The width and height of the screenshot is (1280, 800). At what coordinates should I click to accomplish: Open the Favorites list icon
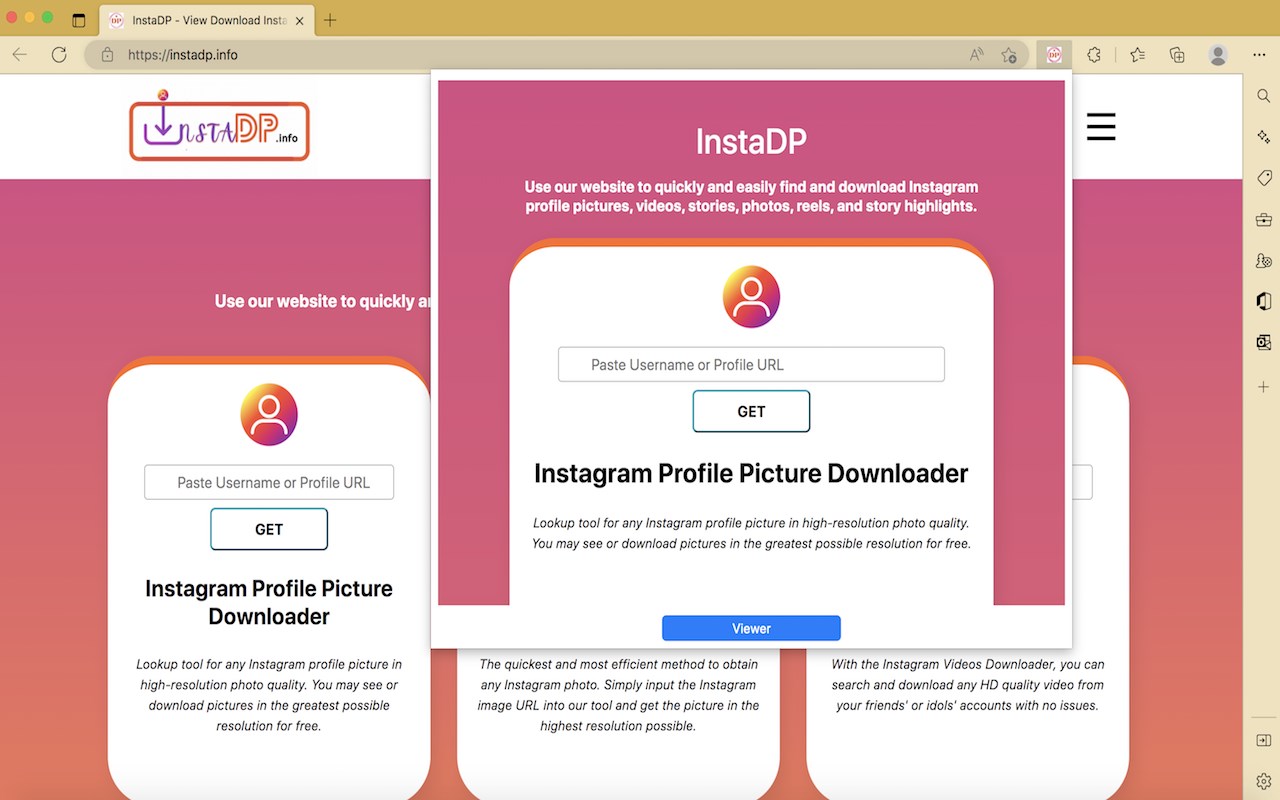click(1137, 55)
